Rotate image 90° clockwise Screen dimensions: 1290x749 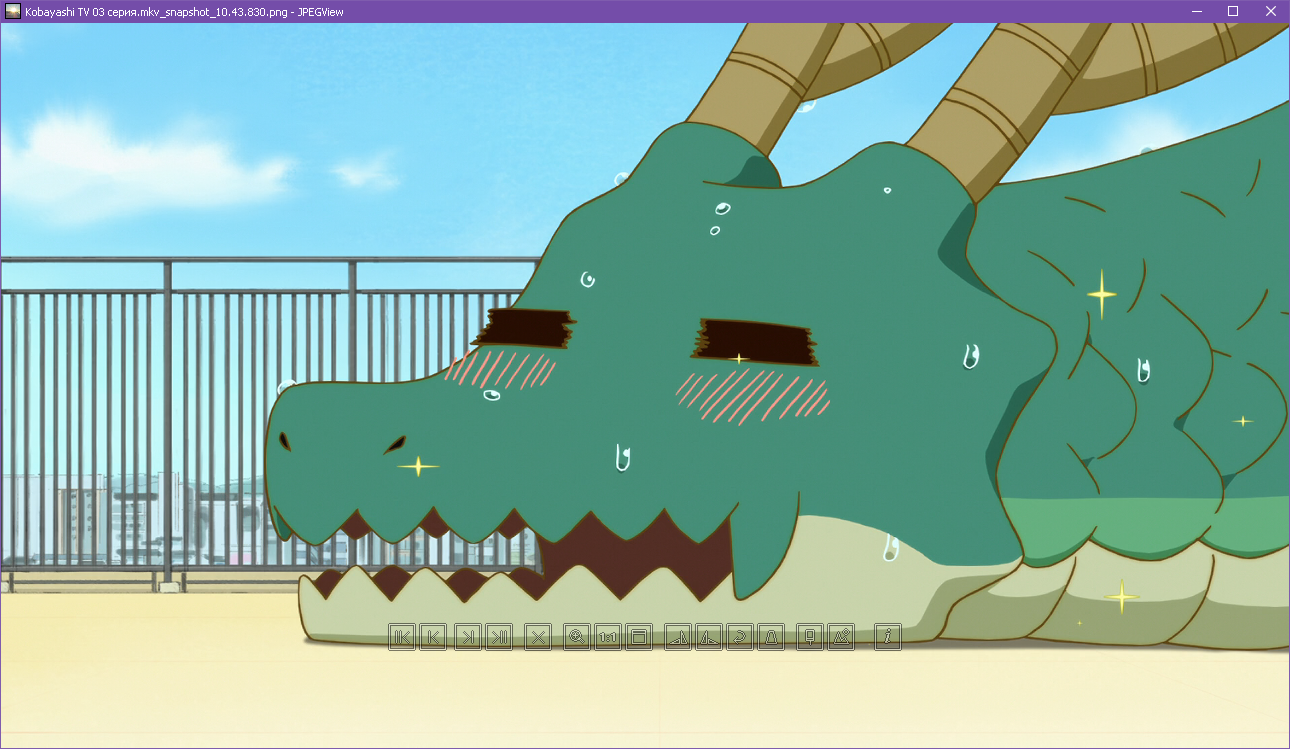678,637
